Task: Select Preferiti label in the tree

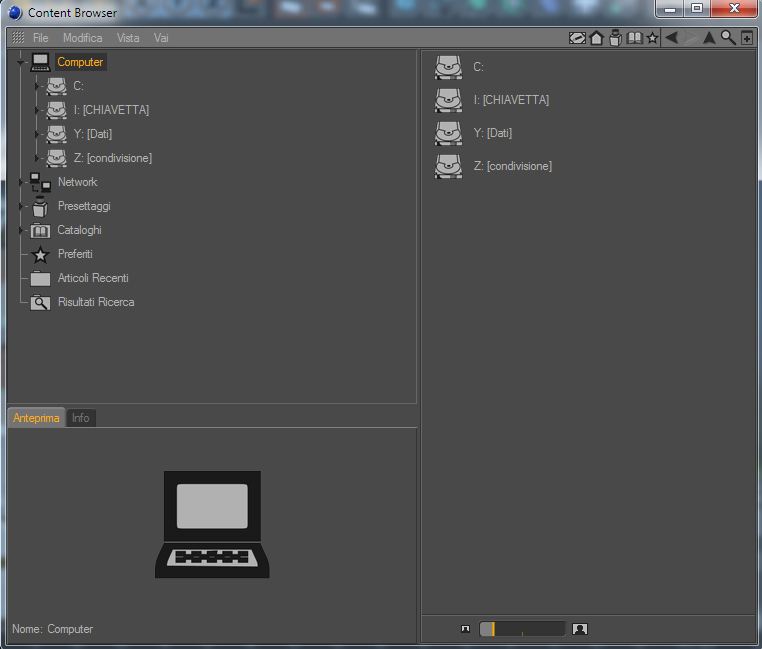Action: point(75,254)
